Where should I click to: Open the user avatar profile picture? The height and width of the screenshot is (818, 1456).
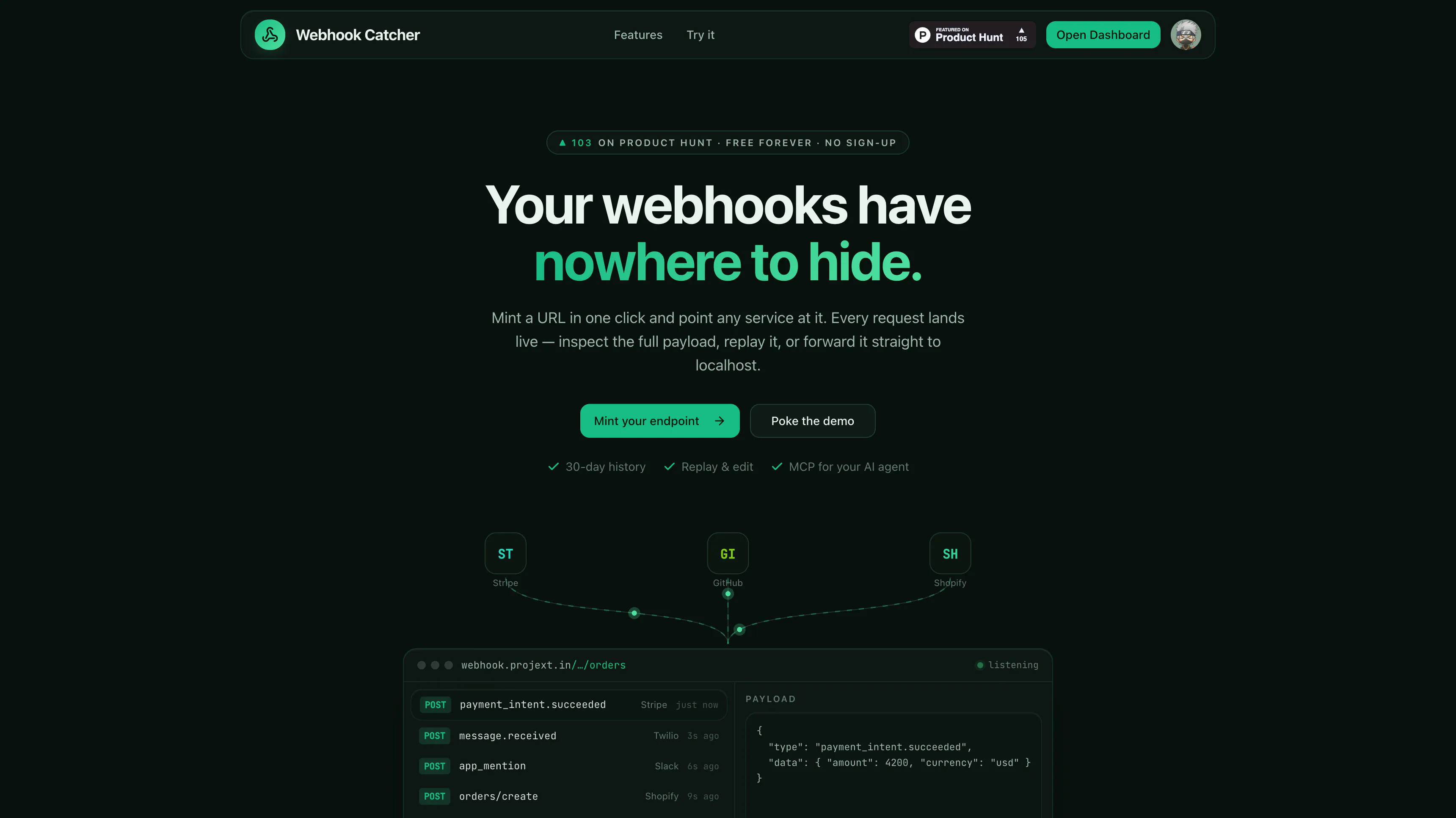click(1186, 34)
